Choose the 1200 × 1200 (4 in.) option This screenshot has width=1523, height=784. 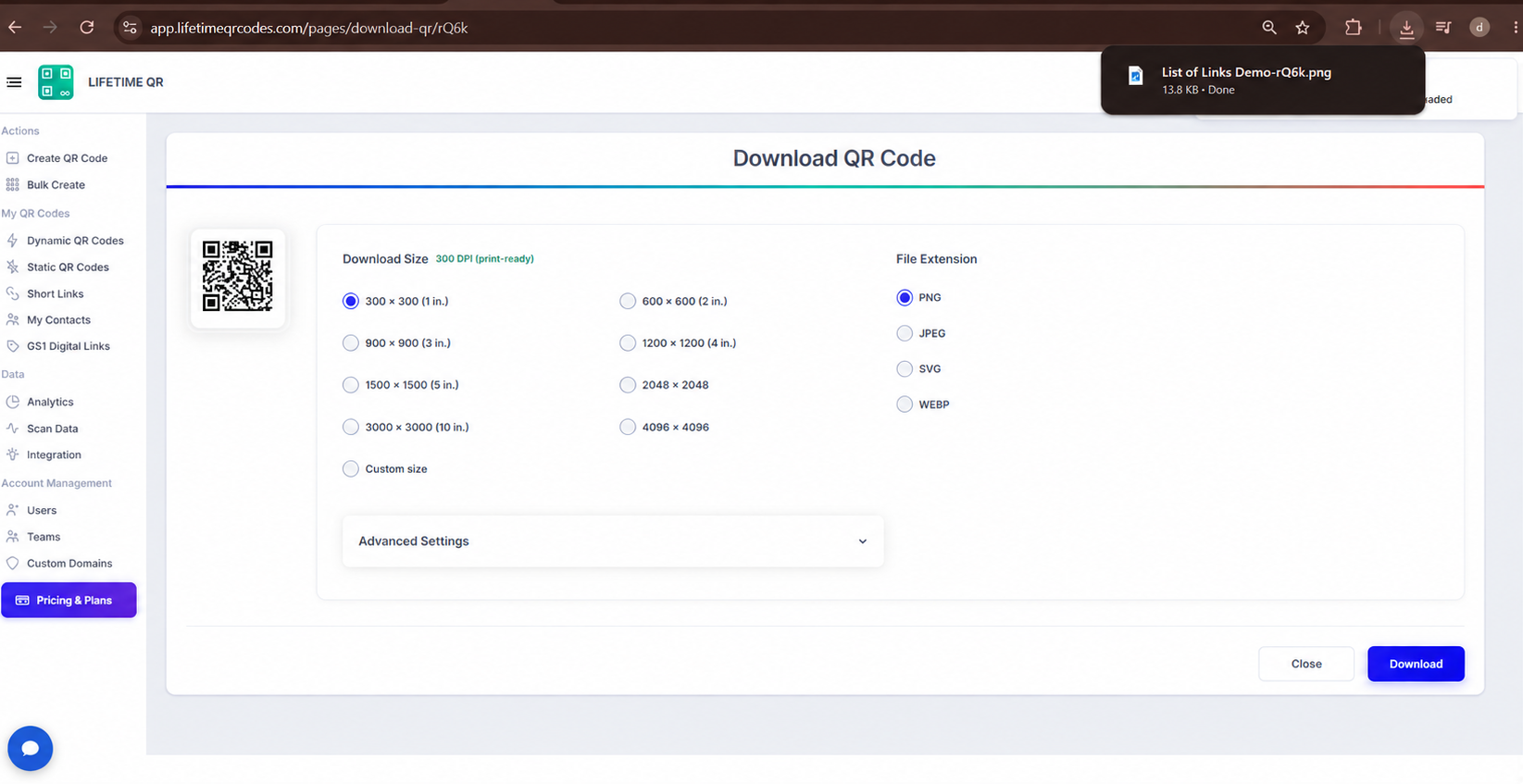tap(628, 343)
